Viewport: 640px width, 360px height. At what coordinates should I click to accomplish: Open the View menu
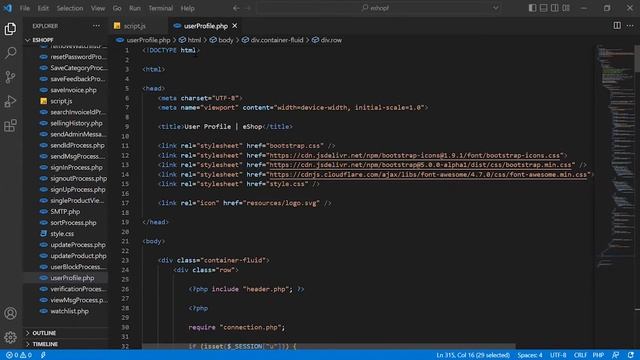point(98,8)
